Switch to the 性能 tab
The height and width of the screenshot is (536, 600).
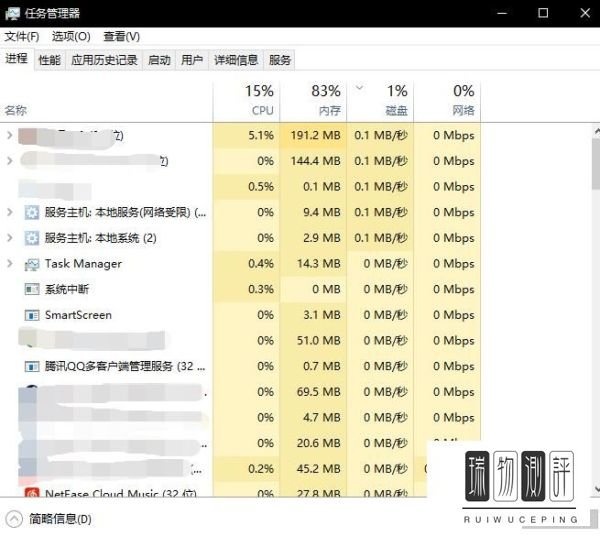tap(50, 60)
